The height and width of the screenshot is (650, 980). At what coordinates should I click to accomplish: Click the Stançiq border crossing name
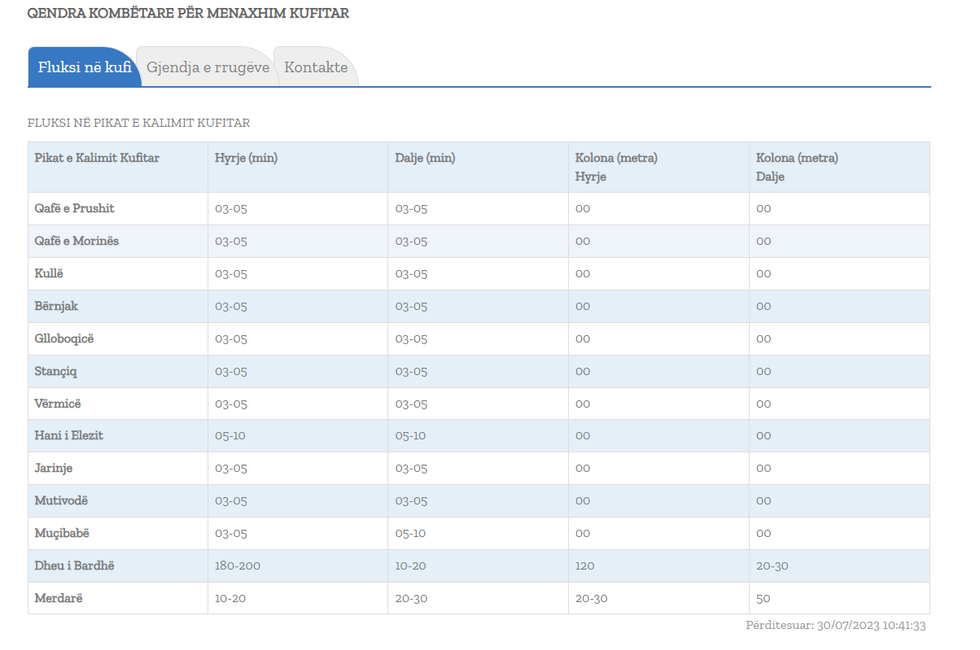pos(56,371)
